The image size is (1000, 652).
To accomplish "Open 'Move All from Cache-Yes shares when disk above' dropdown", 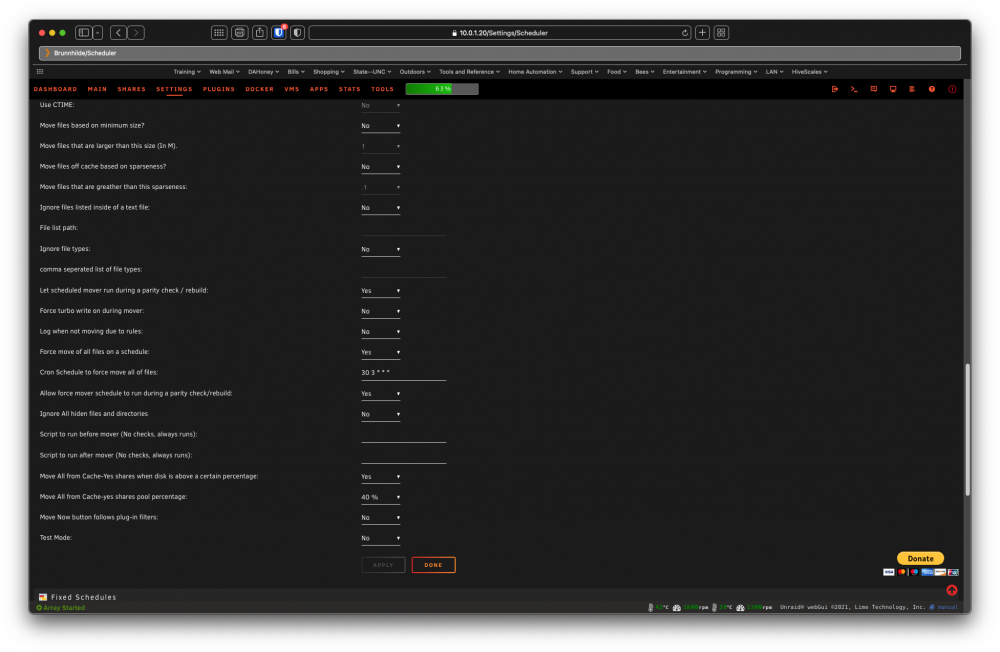I will (x=381, y=477).
